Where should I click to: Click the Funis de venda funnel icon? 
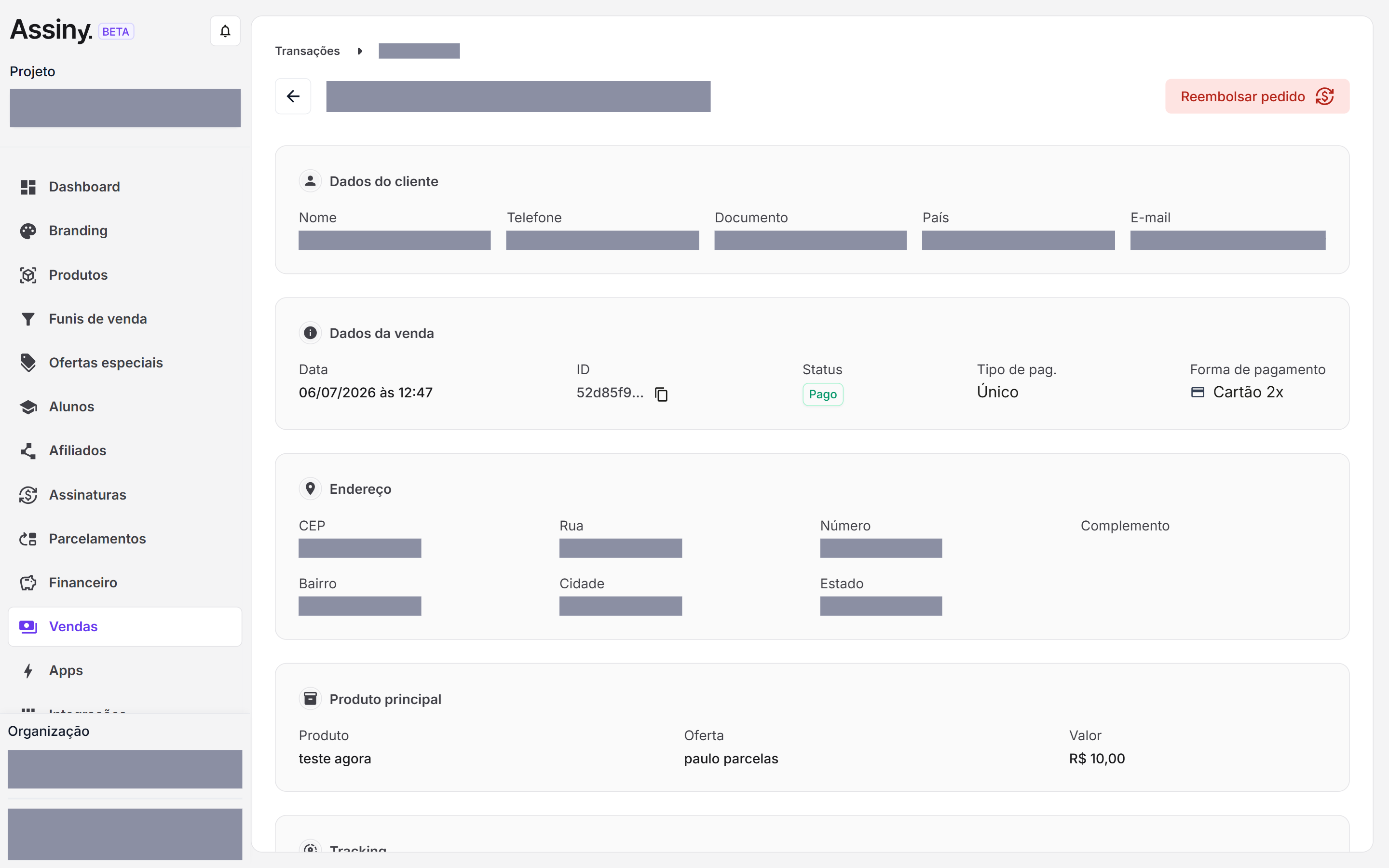(28, 319)
